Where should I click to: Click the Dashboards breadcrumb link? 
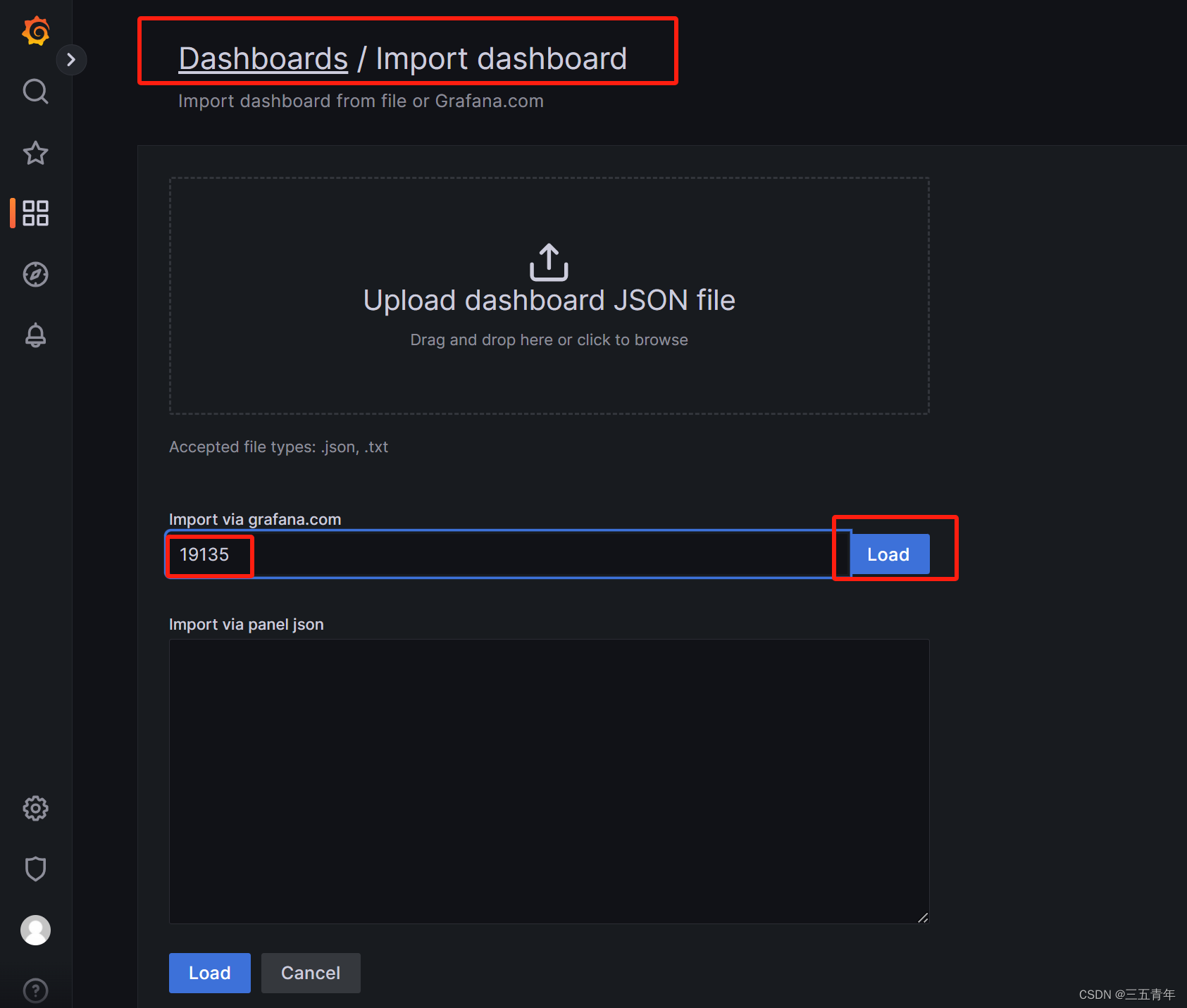tap(263, 58)
